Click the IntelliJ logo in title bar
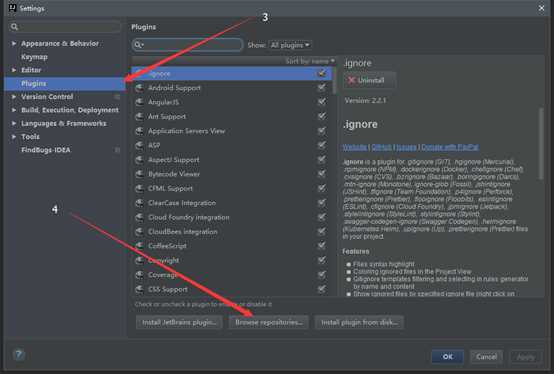Image resolution: width=554 pixels, height=374 pixels. (x=12, y=8)
